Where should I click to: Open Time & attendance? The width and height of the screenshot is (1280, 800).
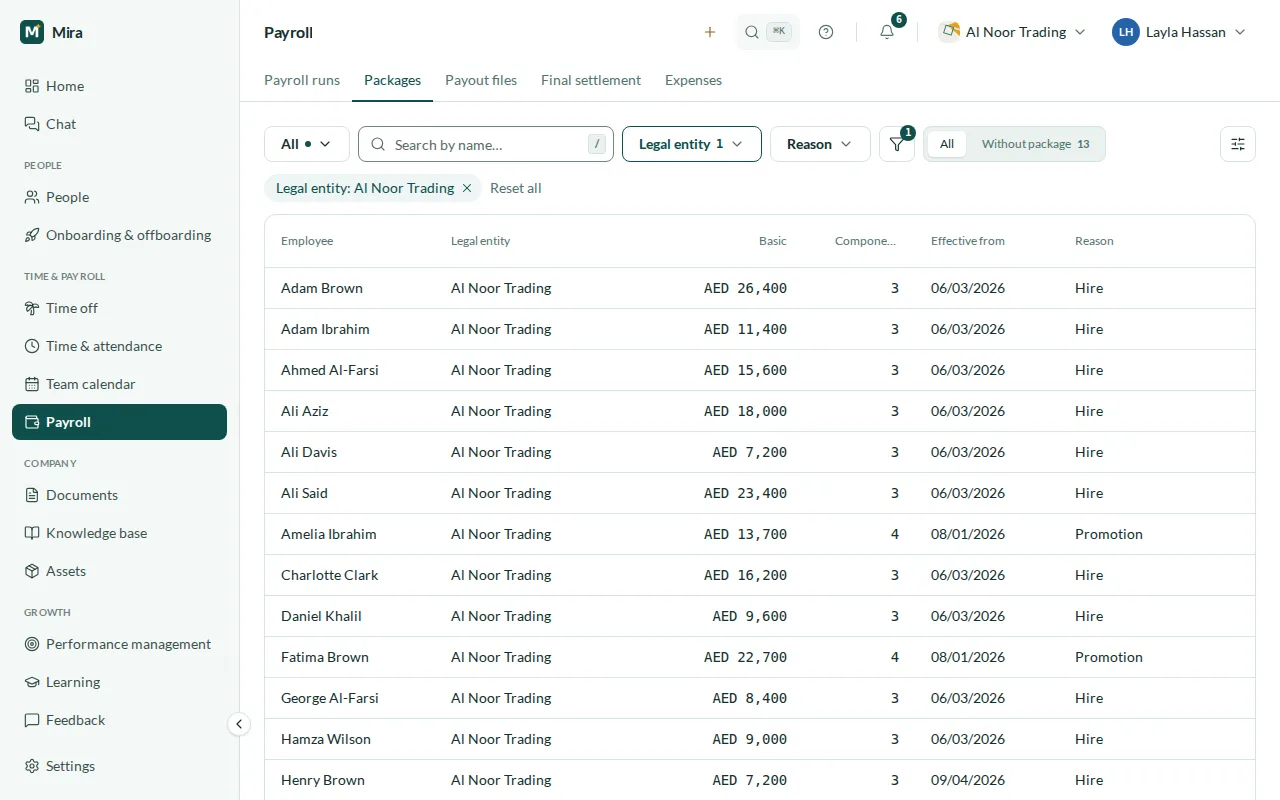(x=119, y=346)
